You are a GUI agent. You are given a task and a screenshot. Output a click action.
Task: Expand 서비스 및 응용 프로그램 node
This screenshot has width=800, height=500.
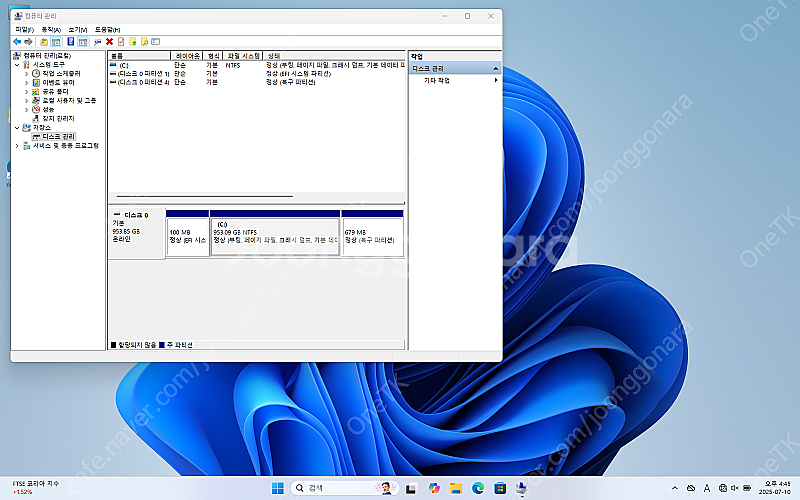pyautogui.click(x=17, y=146)
